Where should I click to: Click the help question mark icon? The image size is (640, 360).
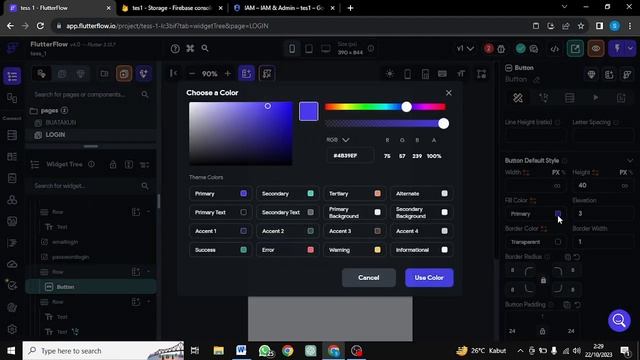(x=175, y=49)
